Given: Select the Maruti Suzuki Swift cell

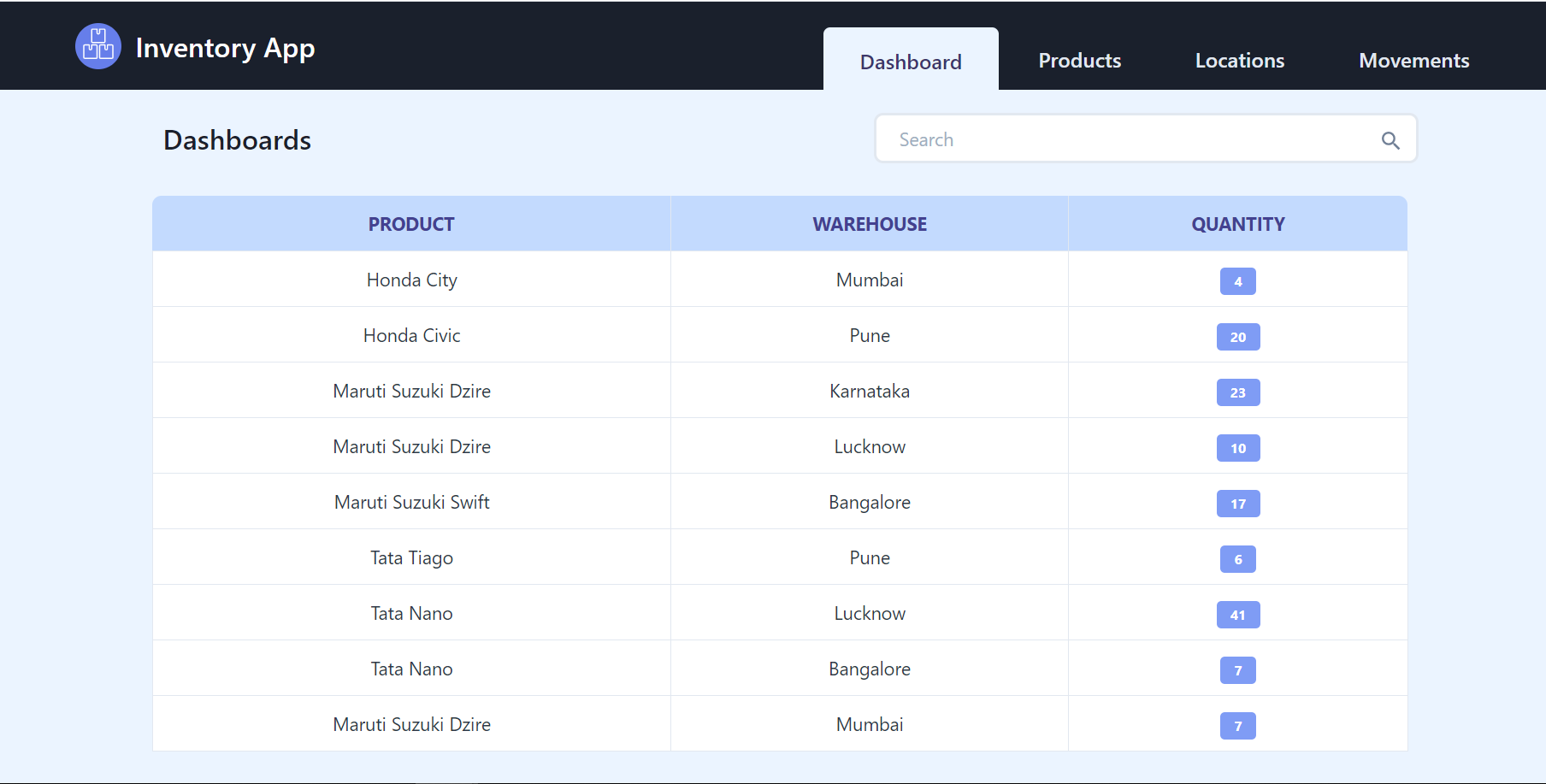Looking at the screenshot, I should point(411,502).
